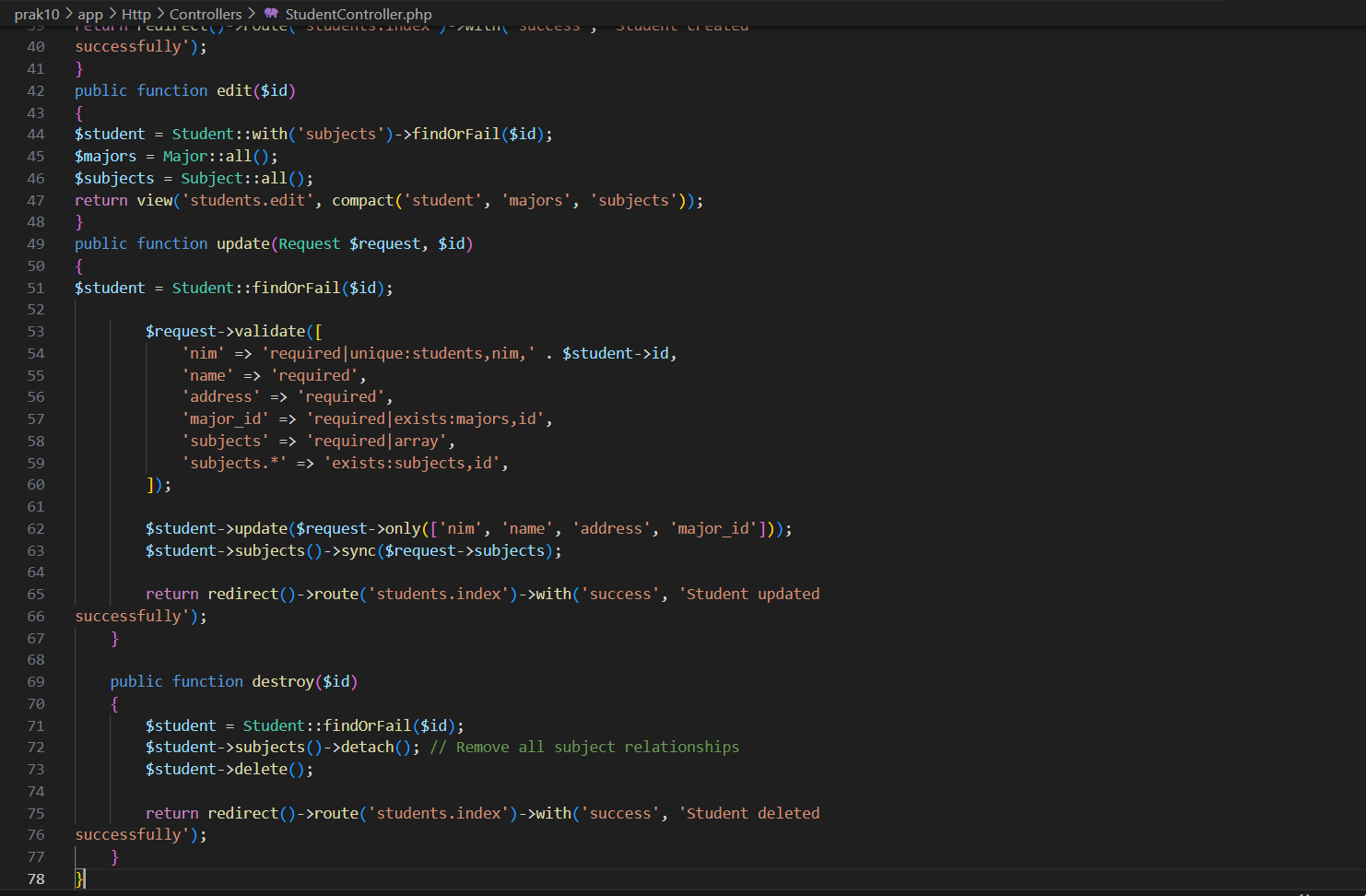Screen dimensions: 1366x896
Task: Open the Http breadcrumb folder
Action: point(135,14)
